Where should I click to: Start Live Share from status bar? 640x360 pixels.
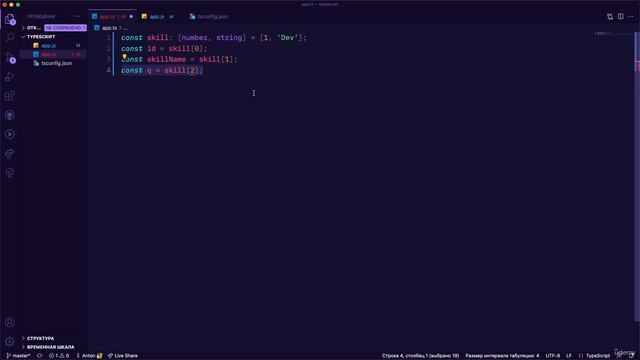122,356
